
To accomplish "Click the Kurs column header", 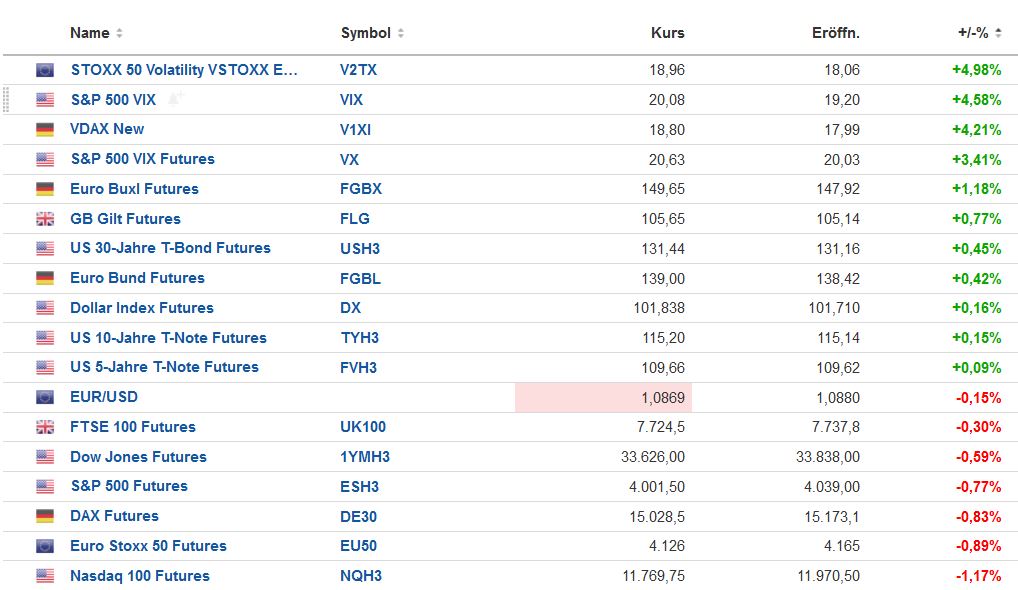I will tap(667, 33).
